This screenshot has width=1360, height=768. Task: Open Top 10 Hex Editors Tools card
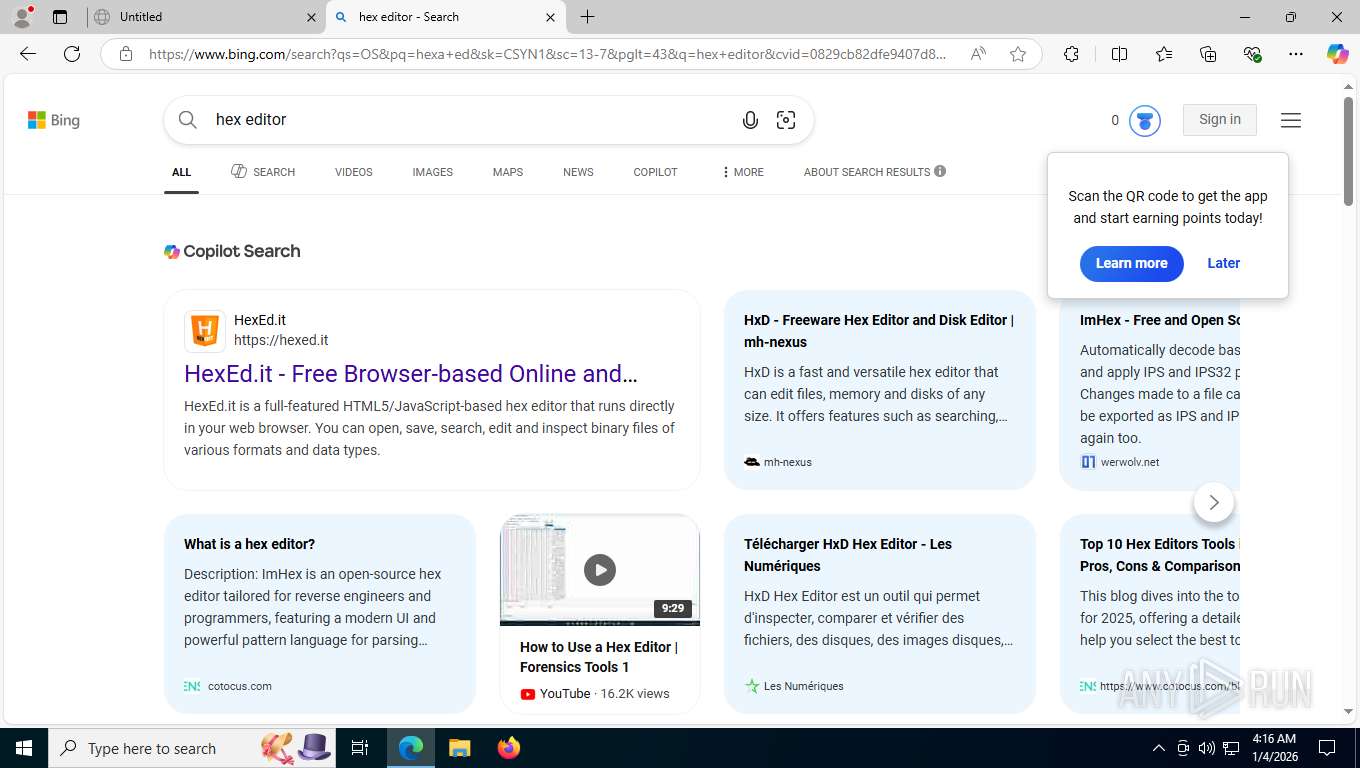point(1150,614)
